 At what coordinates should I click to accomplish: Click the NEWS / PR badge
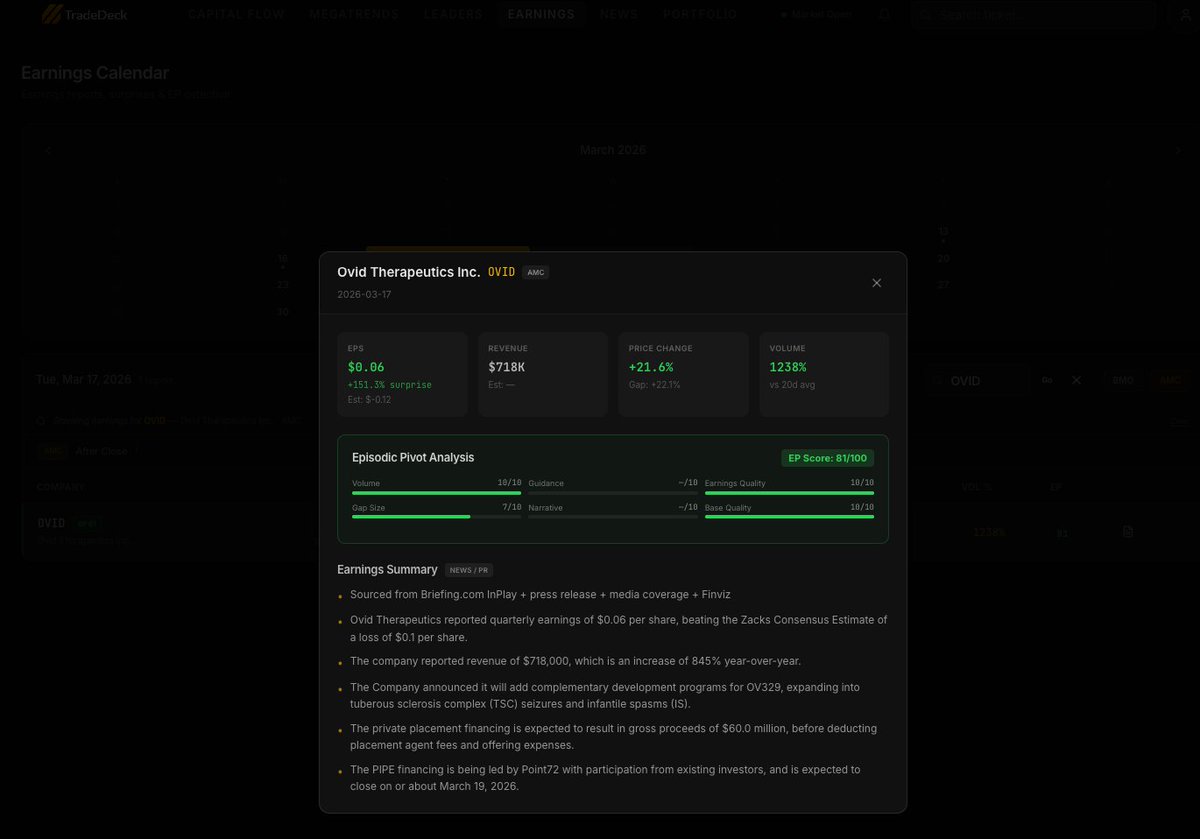pos(469,570)
